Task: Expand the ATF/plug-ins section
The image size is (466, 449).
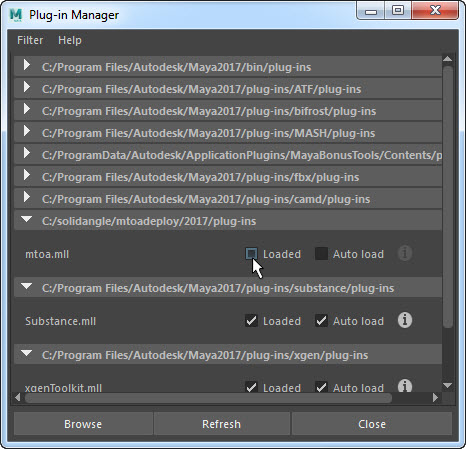Action: (27, 87)
